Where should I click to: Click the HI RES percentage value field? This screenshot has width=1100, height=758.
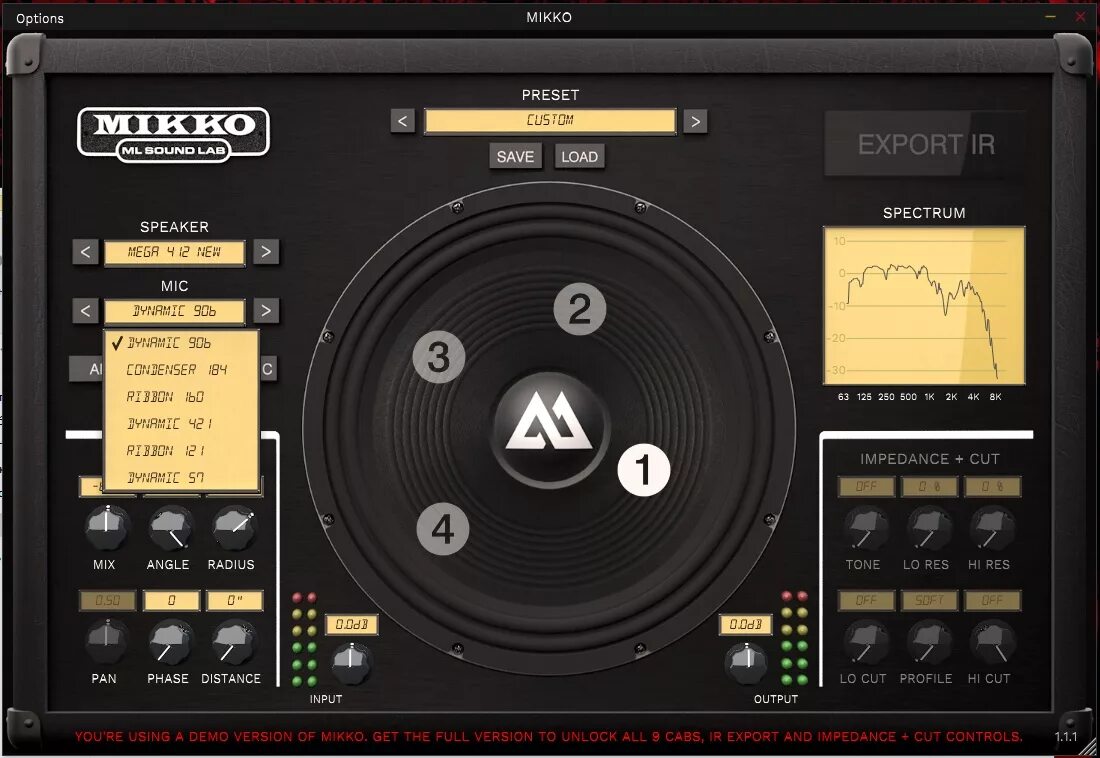993,486
